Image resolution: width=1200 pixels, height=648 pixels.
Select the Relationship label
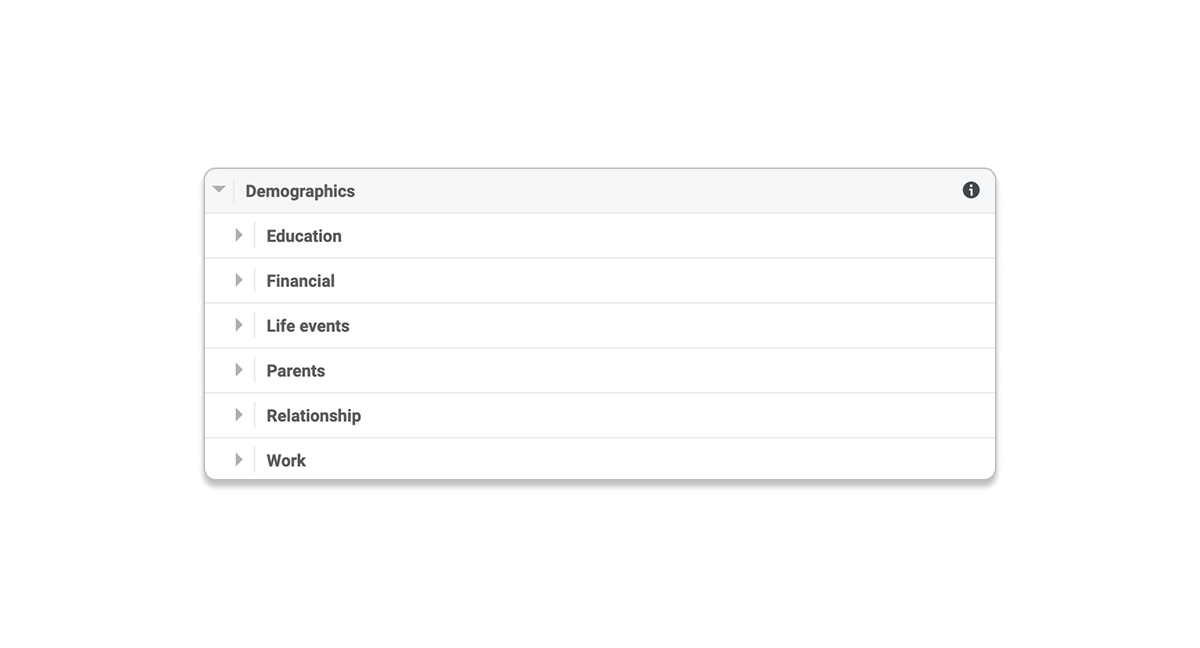click(x=313, y=416)
